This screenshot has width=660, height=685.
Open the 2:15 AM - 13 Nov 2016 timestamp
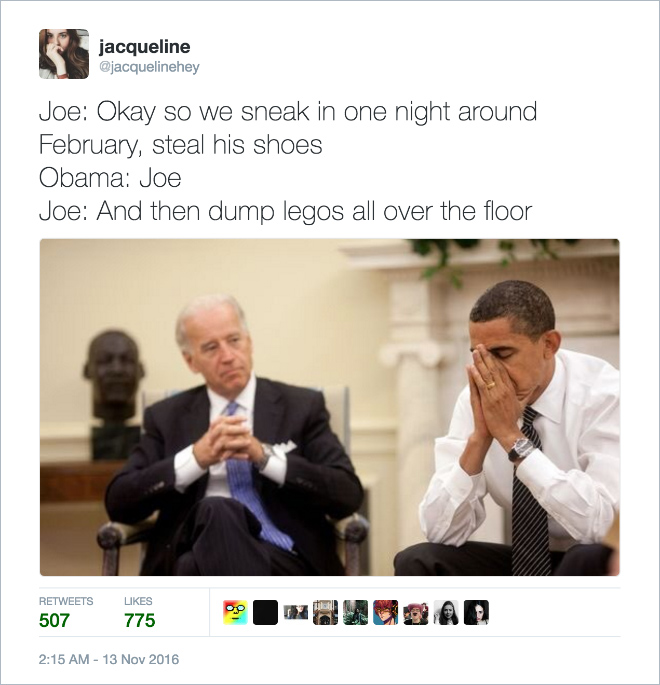pos(109,659)
